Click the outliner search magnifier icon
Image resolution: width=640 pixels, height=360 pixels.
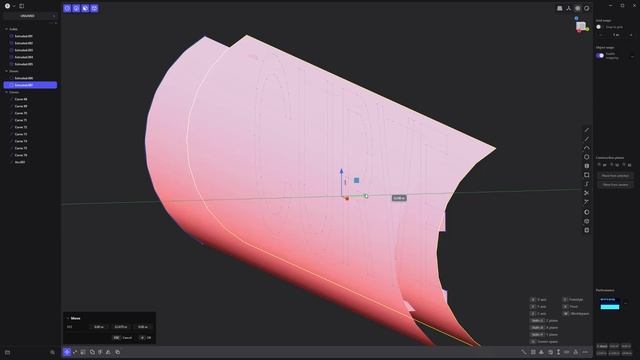pos(52,352)
